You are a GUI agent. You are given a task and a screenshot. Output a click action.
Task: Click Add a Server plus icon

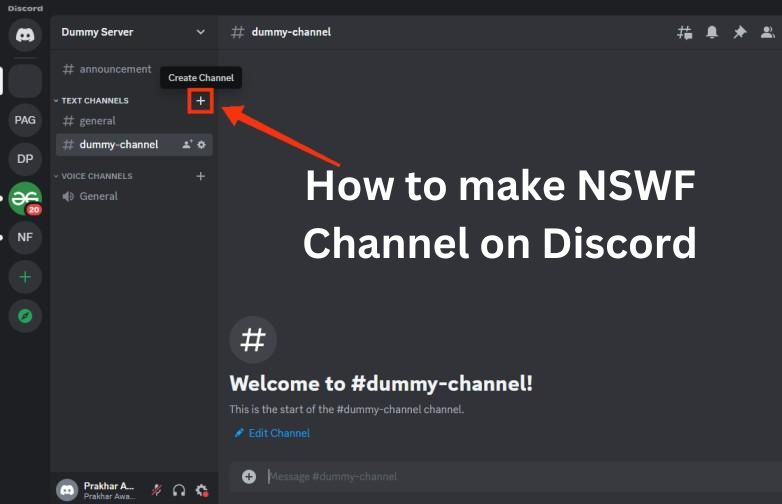coord(25,277)
